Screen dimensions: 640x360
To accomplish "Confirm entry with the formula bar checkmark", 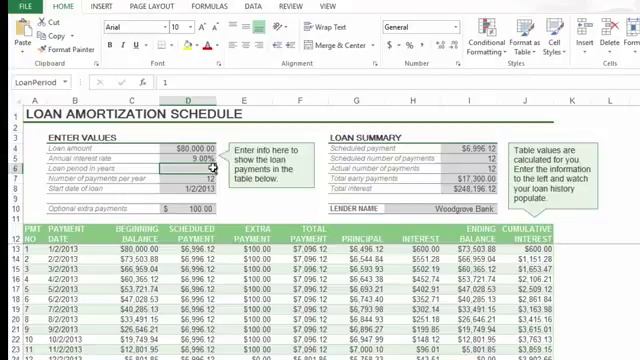I will click(x=121, y=83).
